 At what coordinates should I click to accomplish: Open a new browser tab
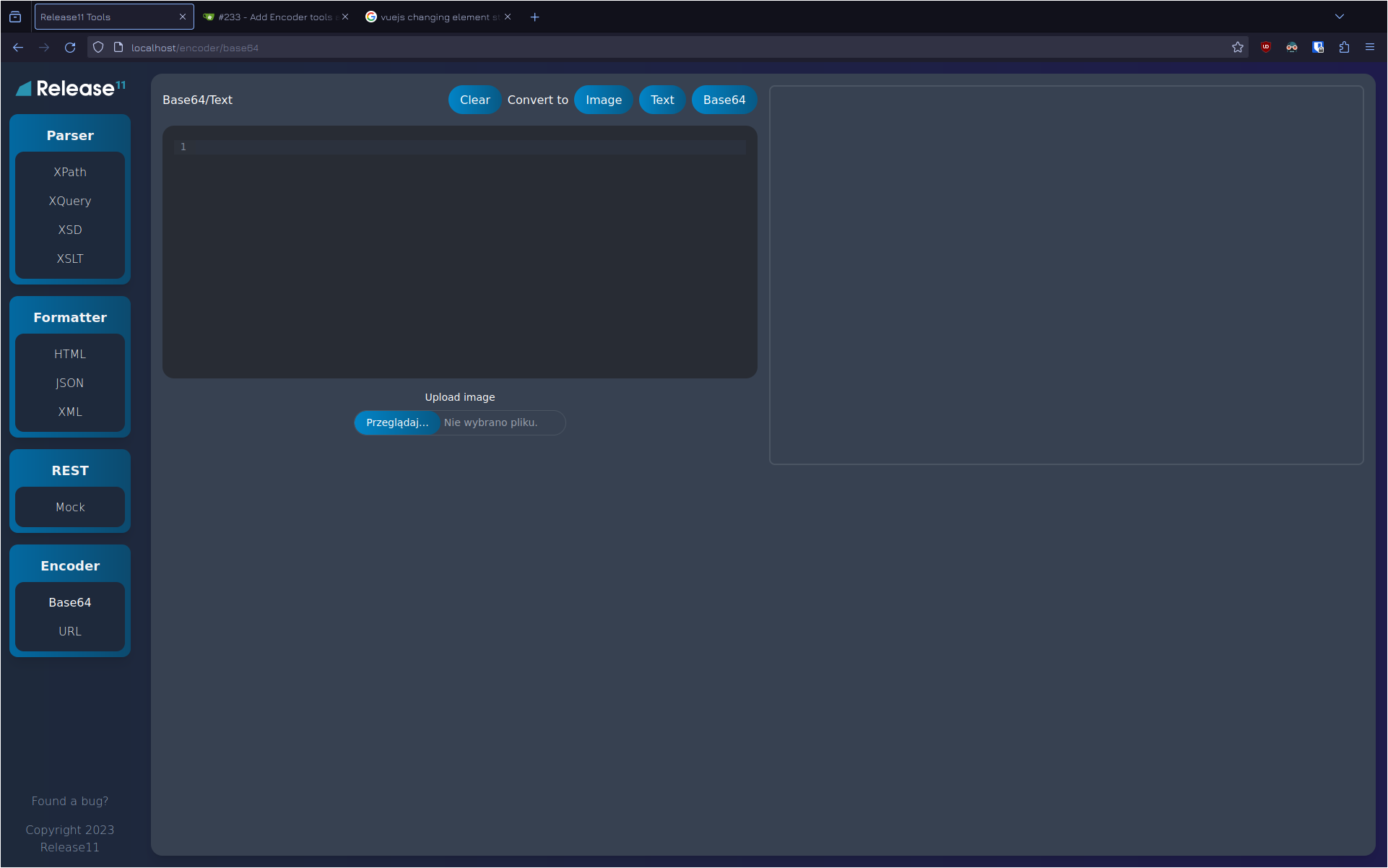click(534, 17)
